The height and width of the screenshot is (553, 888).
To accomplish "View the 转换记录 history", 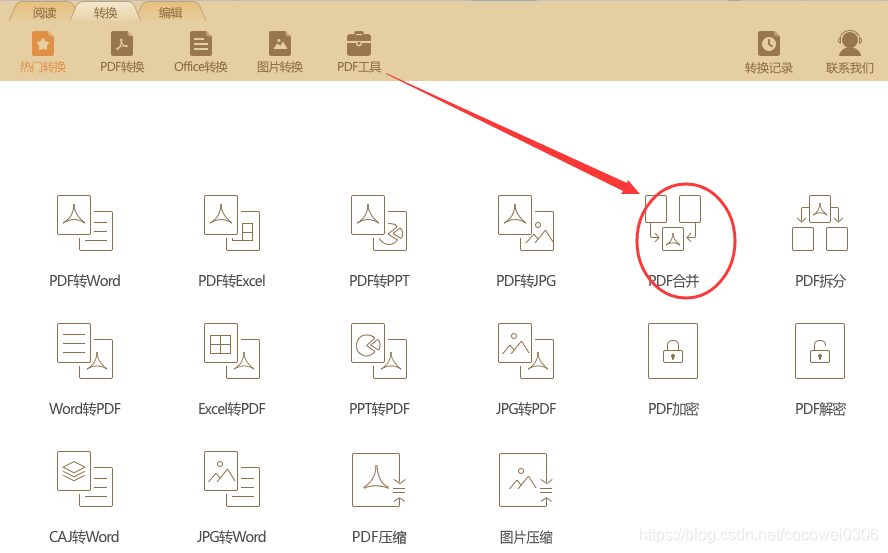I will pos(769,52).
